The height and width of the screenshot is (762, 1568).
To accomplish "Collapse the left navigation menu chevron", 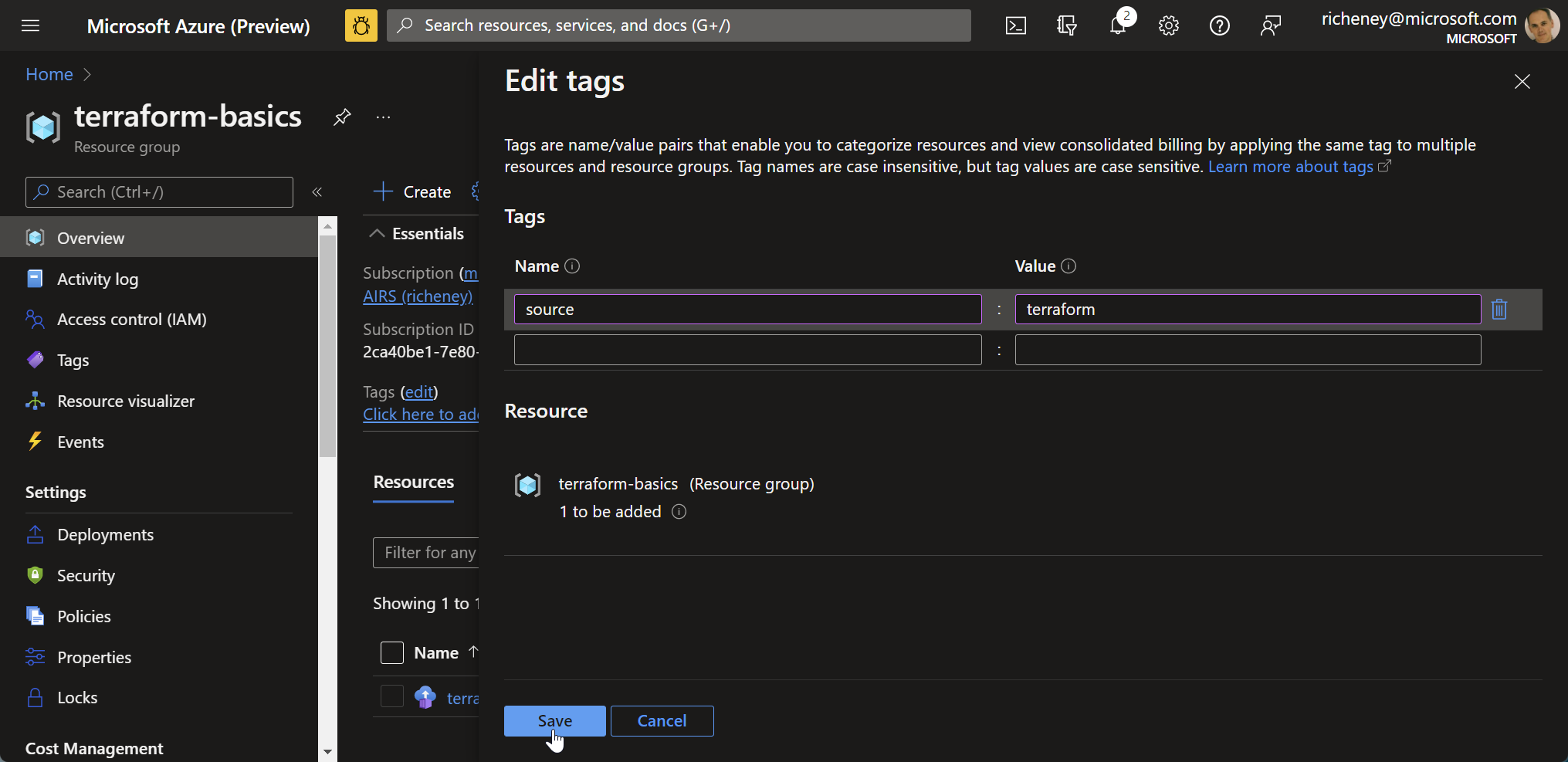I will [317, 192].
